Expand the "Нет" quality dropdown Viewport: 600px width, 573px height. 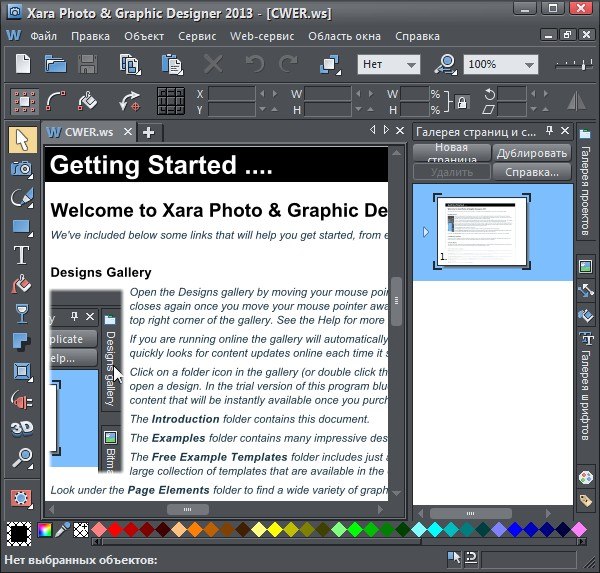click(410, 65)
